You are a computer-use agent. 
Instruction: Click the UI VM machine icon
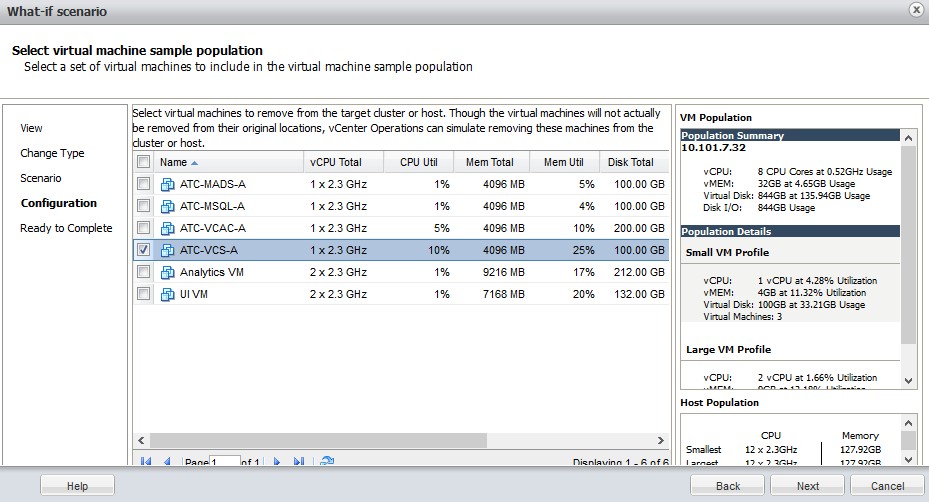click(168, 294)
